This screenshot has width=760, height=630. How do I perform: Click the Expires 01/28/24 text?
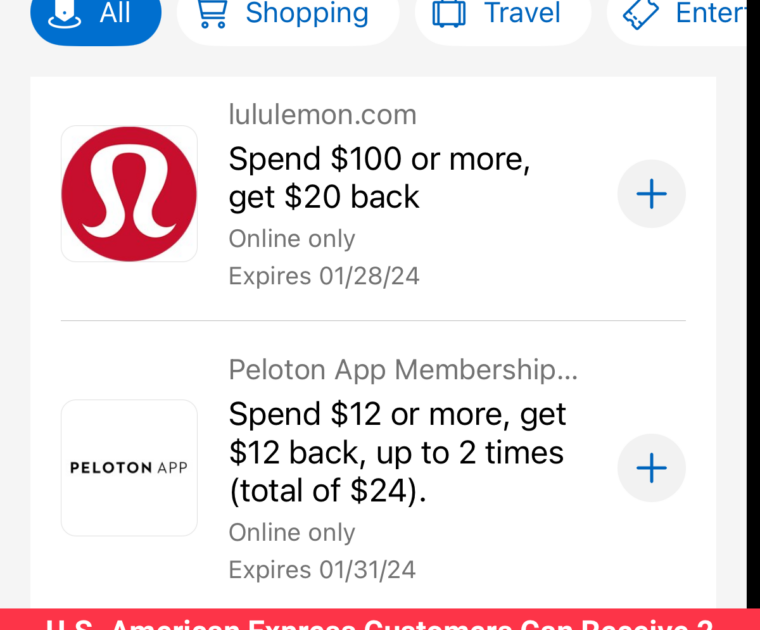[324, 276]
